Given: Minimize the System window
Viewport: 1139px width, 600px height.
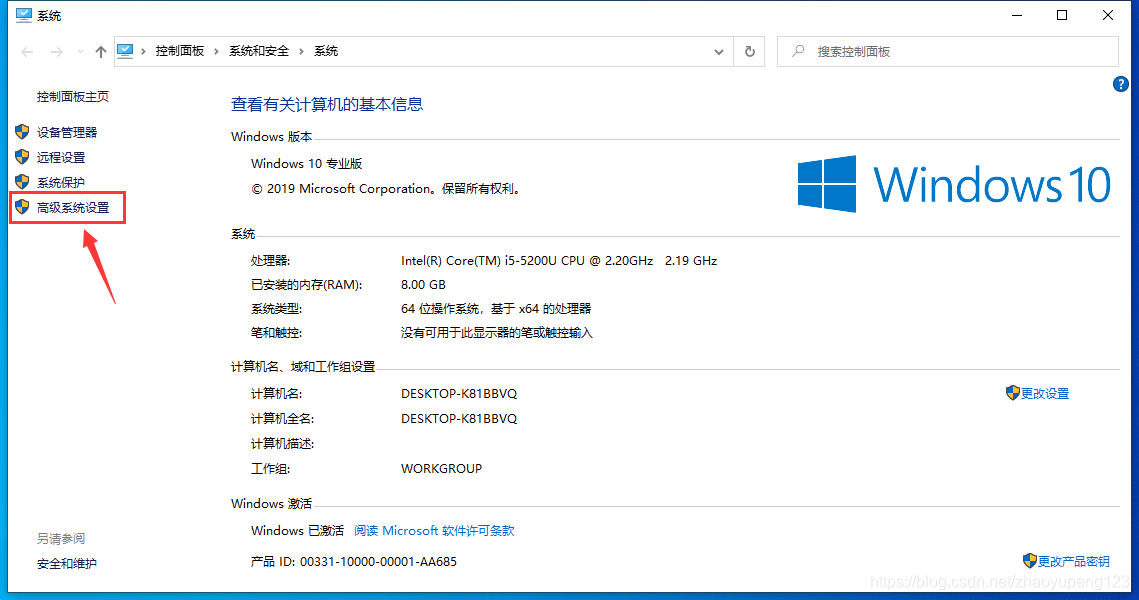Looking at the screenshot, I should 1017,15.
